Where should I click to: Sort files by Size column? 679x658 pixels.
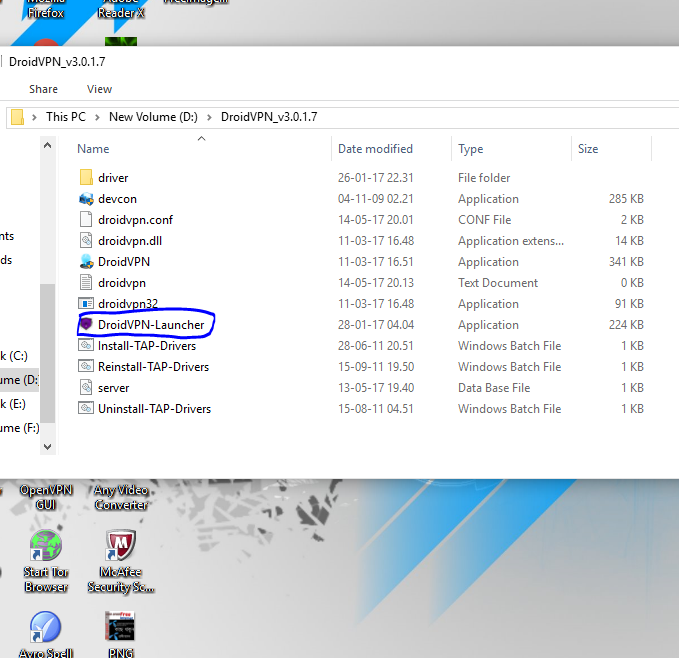[588, 149]
